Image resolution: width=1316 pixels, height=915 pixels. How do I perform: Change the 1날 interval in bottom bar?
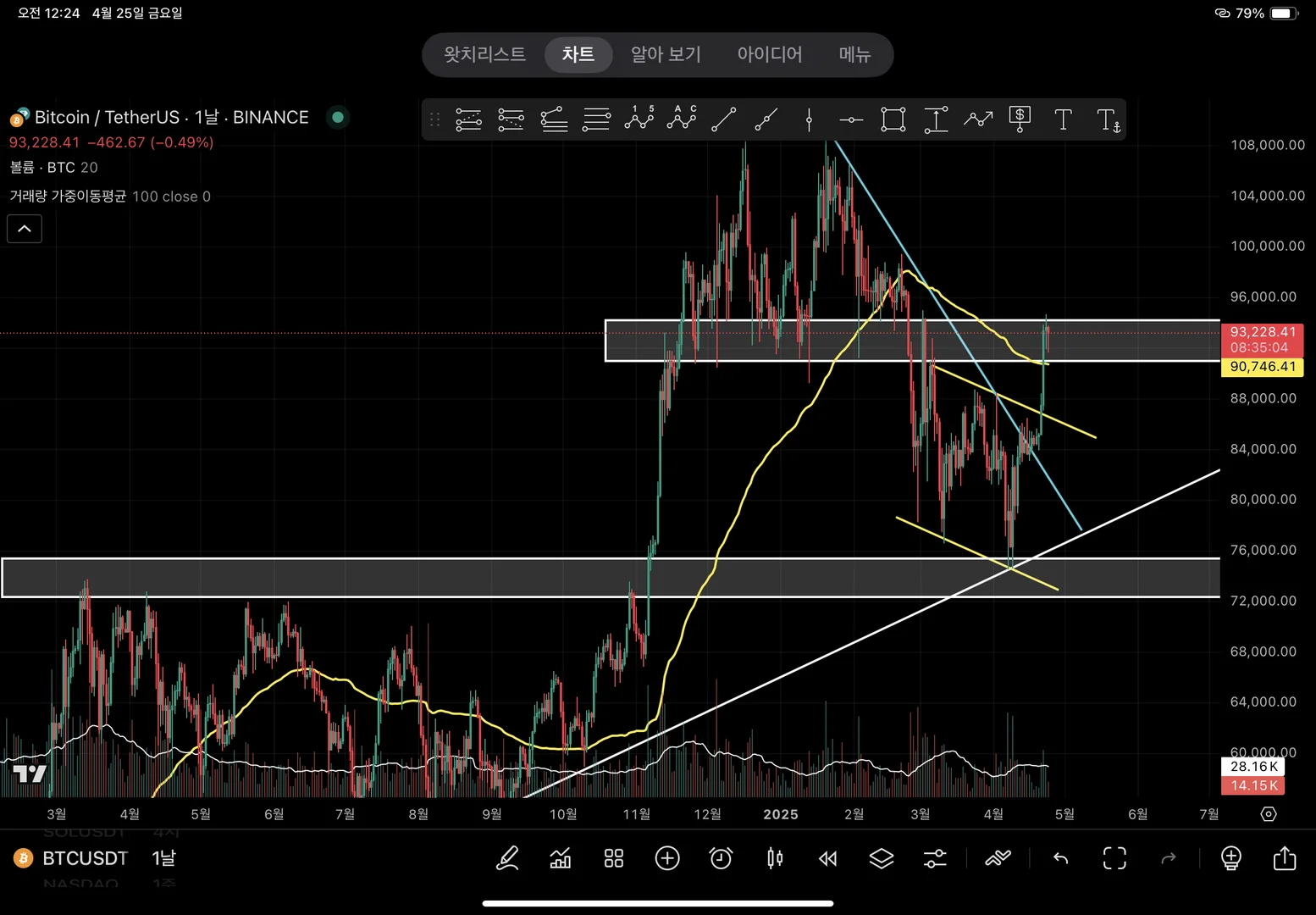coord(164,858)
